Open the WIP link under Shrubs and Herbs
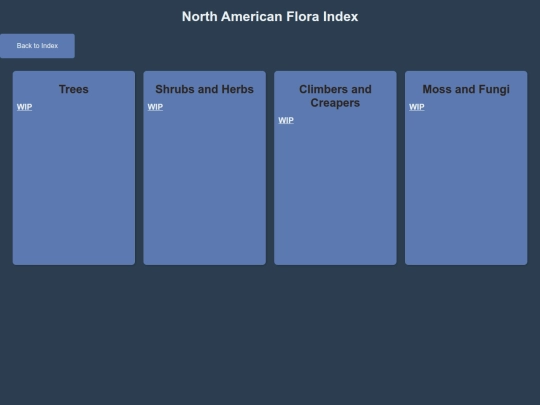540x405 pixels. pos(155,107)
